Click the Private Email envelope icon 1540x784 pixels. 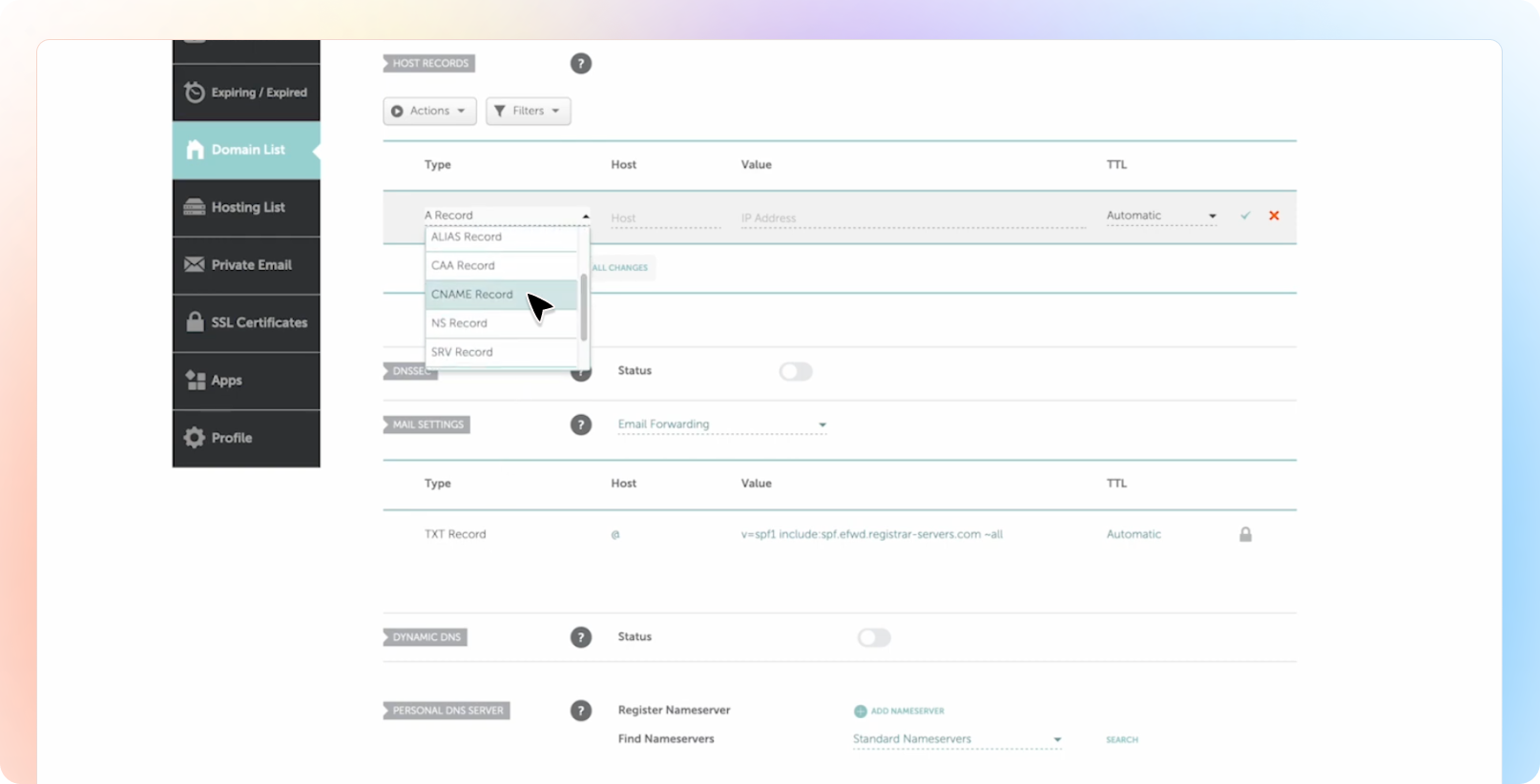pos(195,264)
